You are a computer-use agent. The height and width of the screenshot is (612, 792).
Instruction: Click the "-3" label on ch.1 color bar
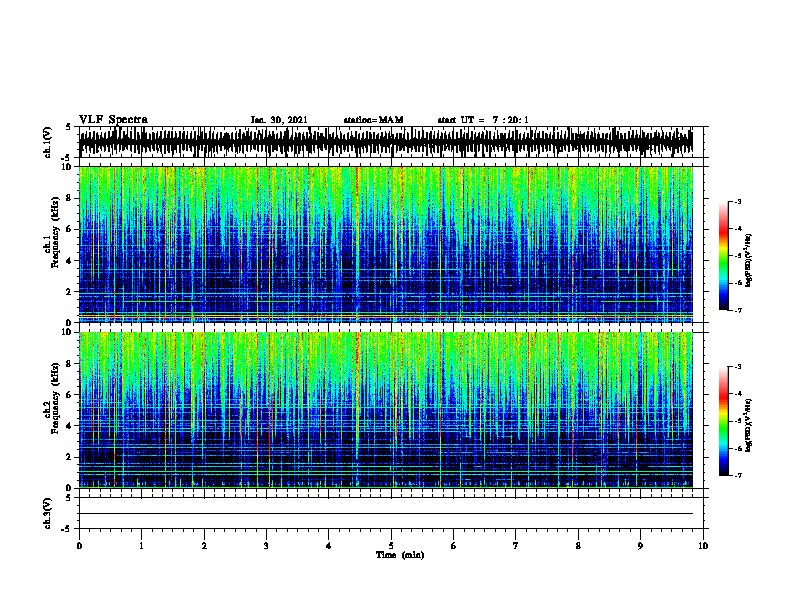pyautogui.click(x=738, y=201)
